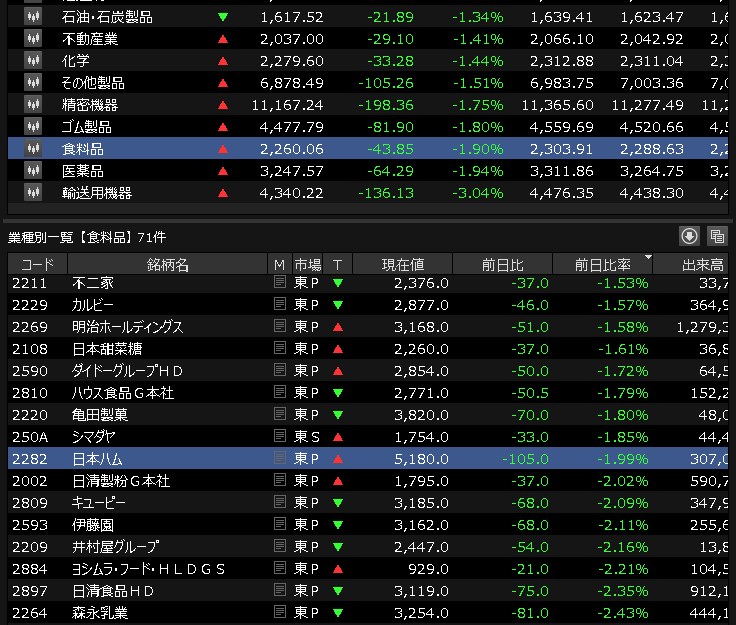This screenshot has width=736, height=625.
Task: Sort by 現在値 column header
Action: point(403,265)
